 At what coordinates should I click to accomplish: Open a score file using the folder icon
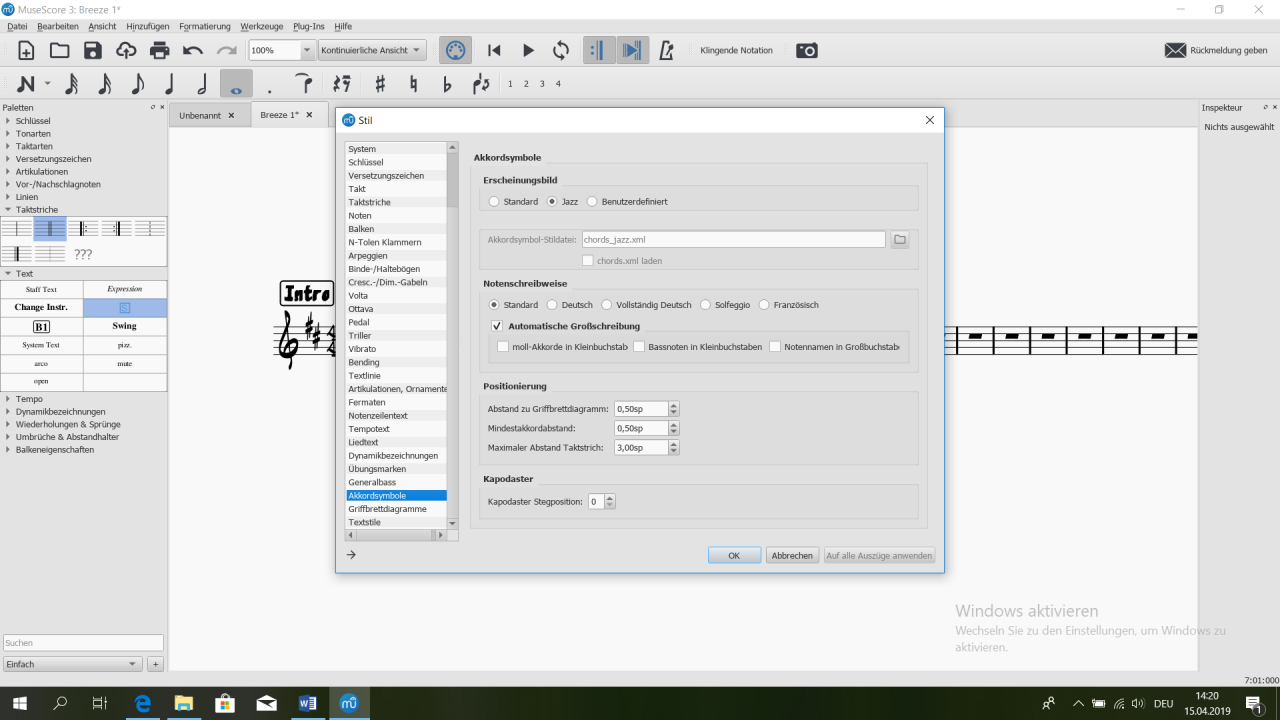coord(59,50)
